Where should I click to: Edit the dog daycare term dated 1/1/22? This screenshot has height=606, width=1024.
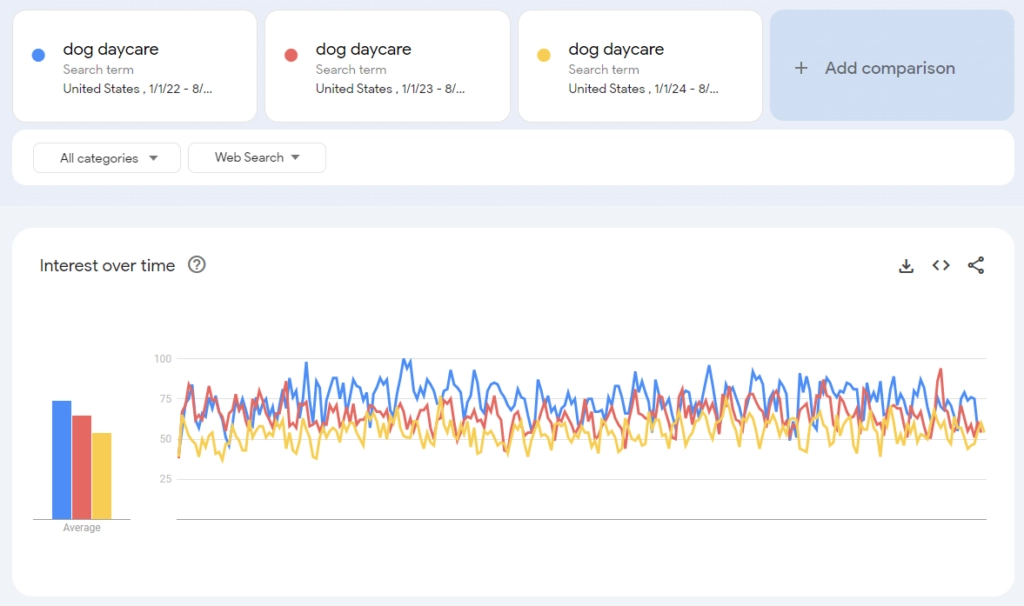pyautogui.click(x=135, y=66)
